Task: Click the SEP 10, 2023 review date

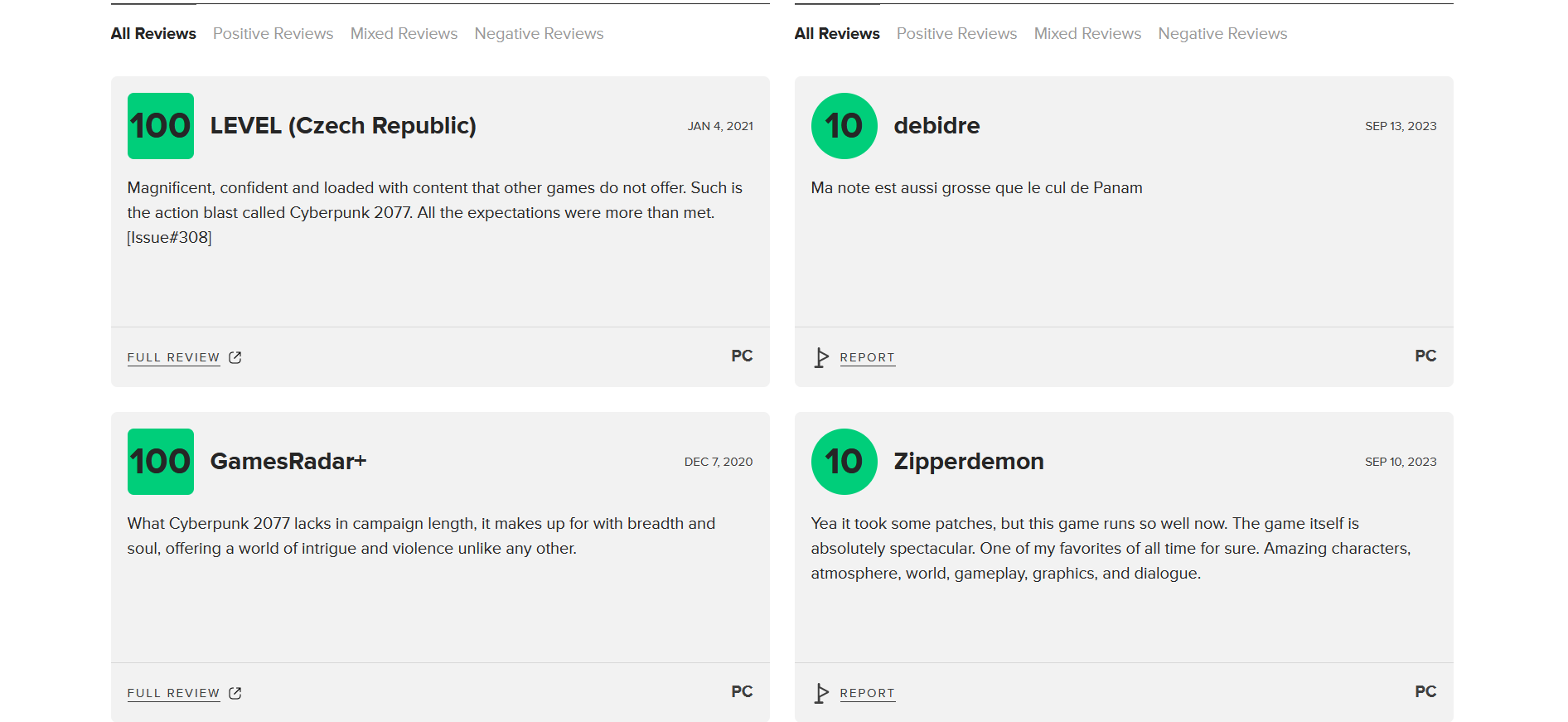Action: (x=1401, y=462)
